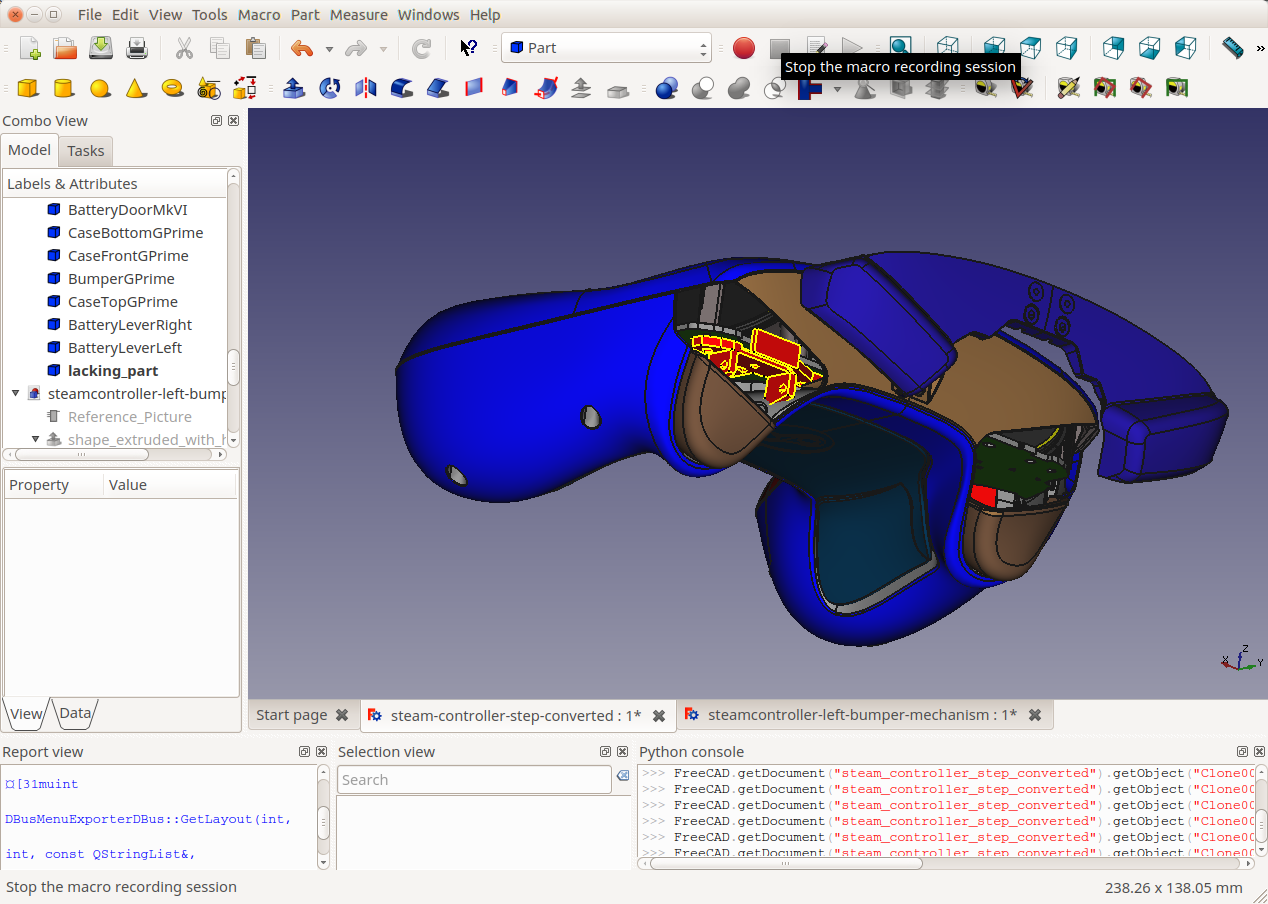Open the Measure menu

[x=358, y=15]
